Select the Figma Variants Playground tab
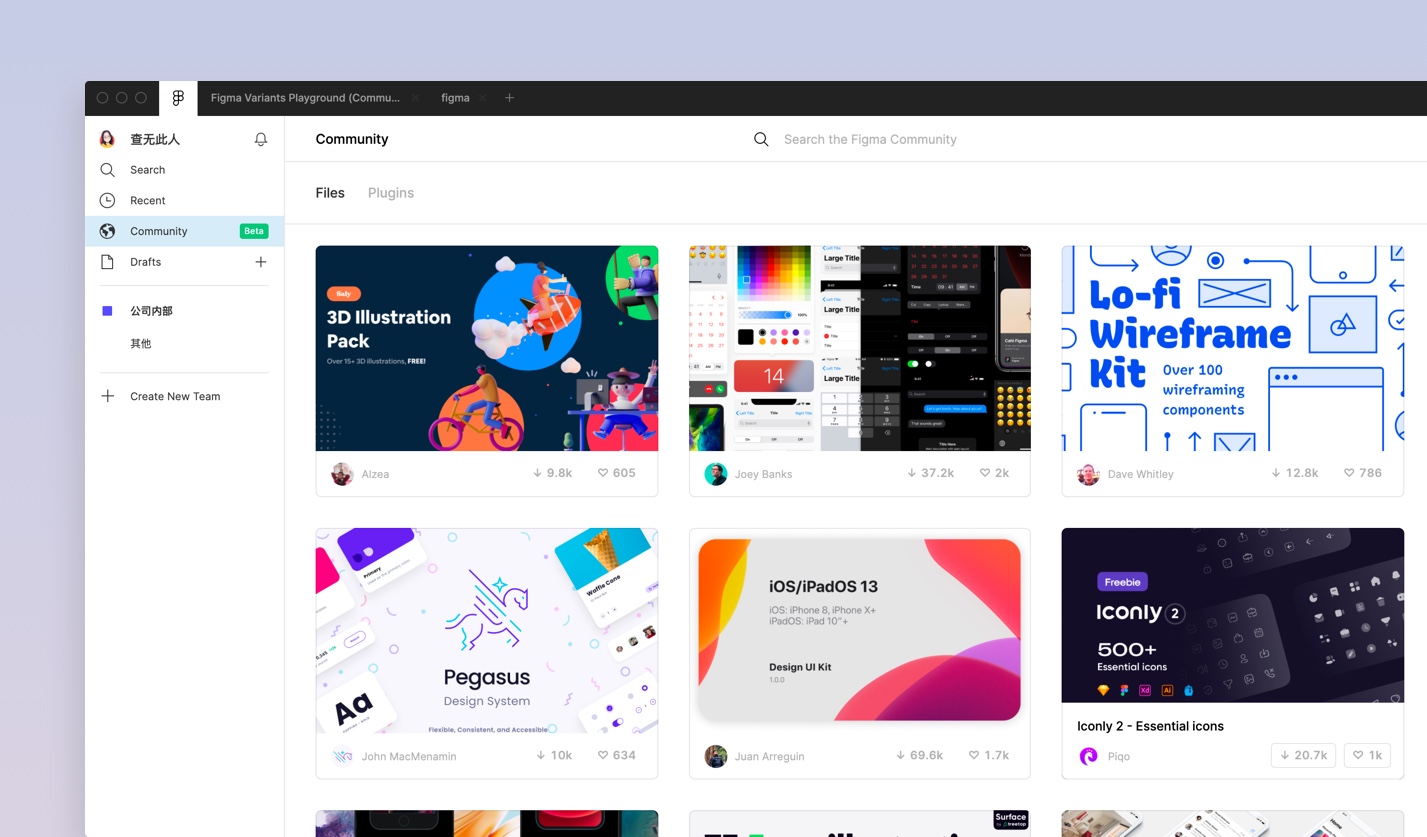The height and width of the screenshot is (837, 1427). click(305, 98)
